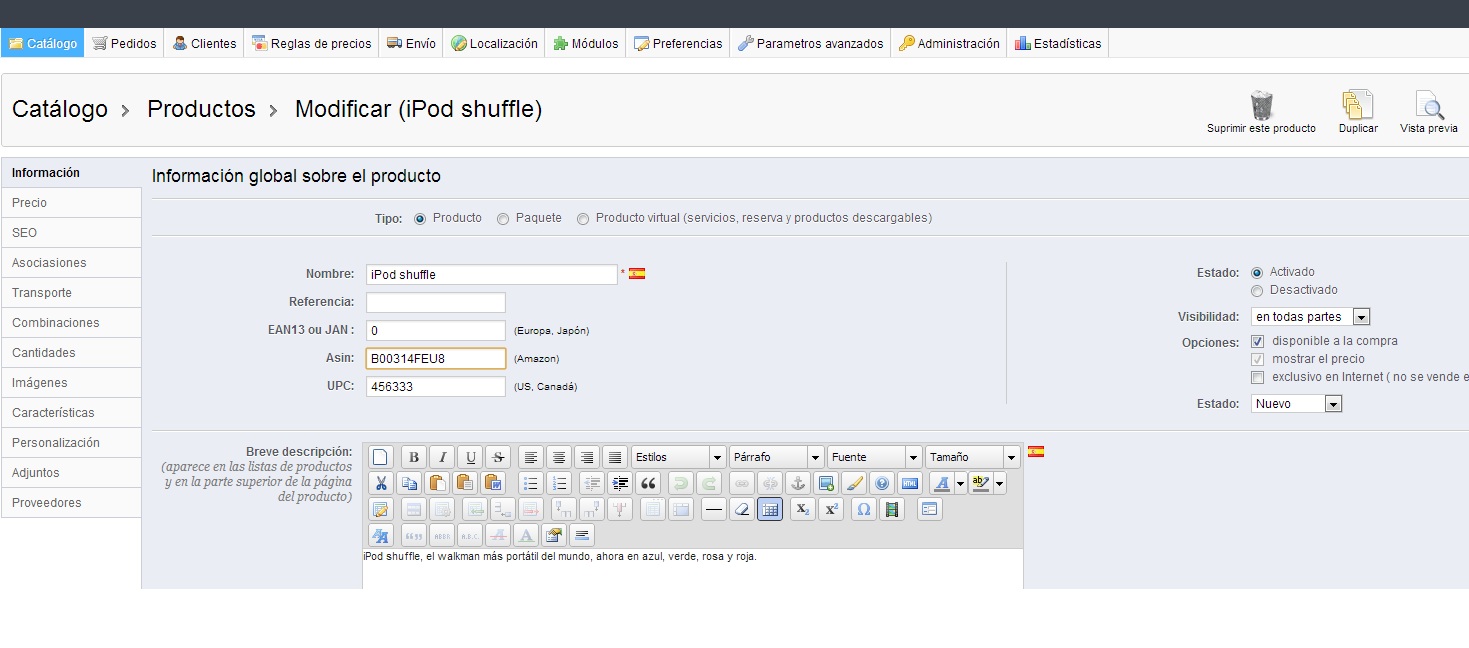1469x648 pixels.
Task: Click the highlighted table icon
Action: (769, 509)
